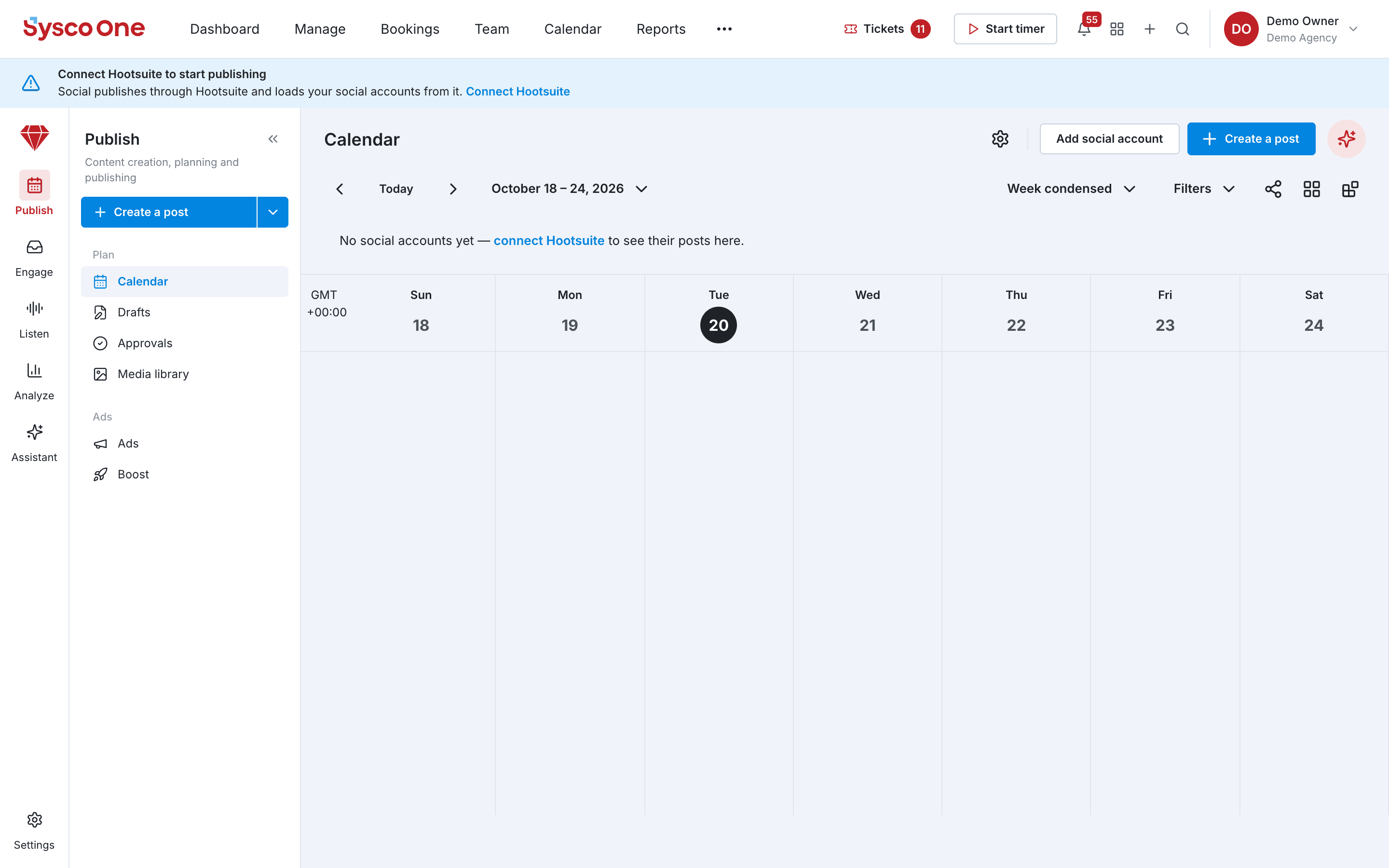Open the more menu ellipsis in top nav
This screenshot has height=868, width=1389.
click(x=724, y=29)
